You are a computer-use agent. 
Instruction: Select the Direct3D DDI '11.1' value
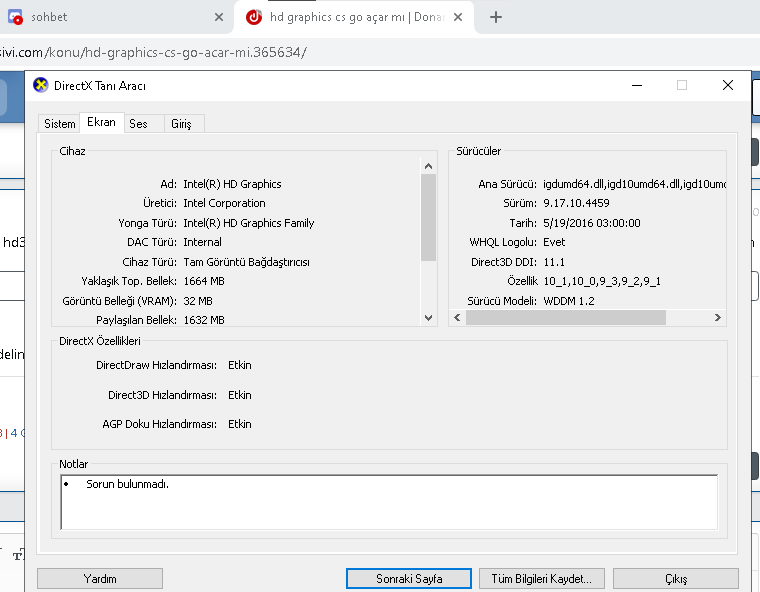(x=554, y=262)
